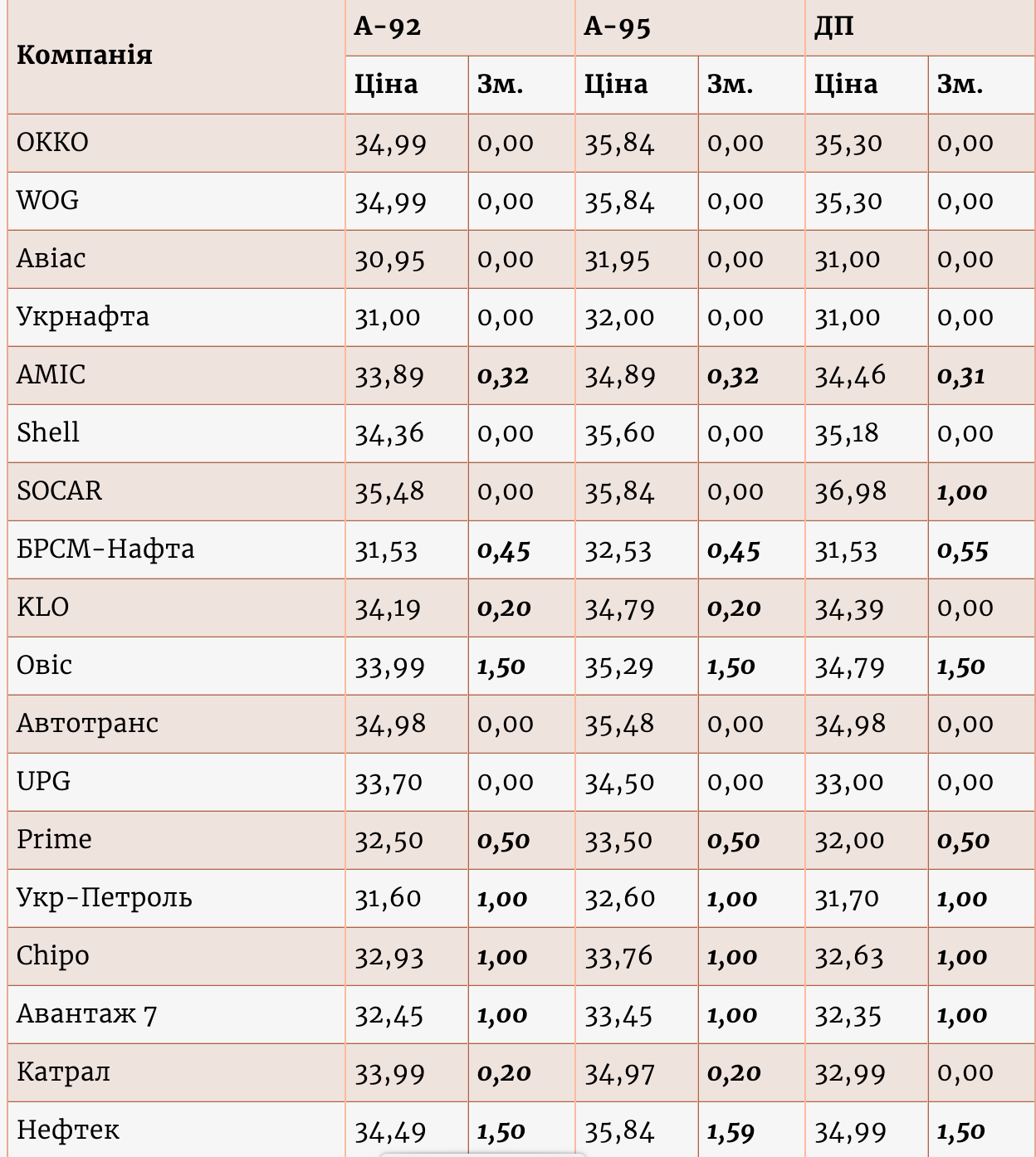Viewport: 1036px width, 1157px height.
Task: Select the KLO company name cell
Action: (42, 608)
